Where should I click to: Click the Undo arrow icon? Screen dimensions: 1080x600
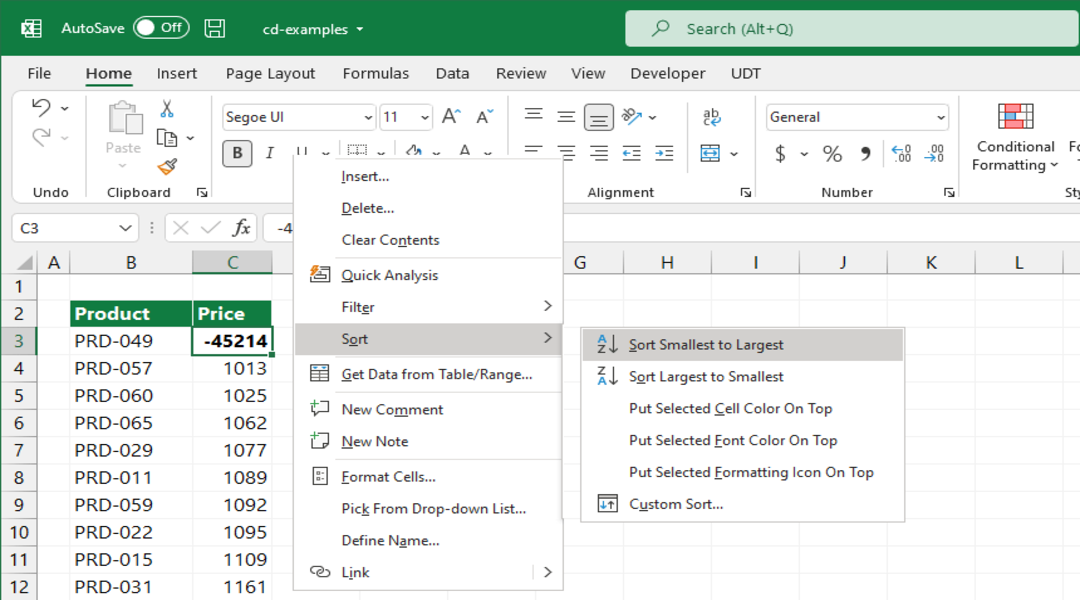coord(41,108)
